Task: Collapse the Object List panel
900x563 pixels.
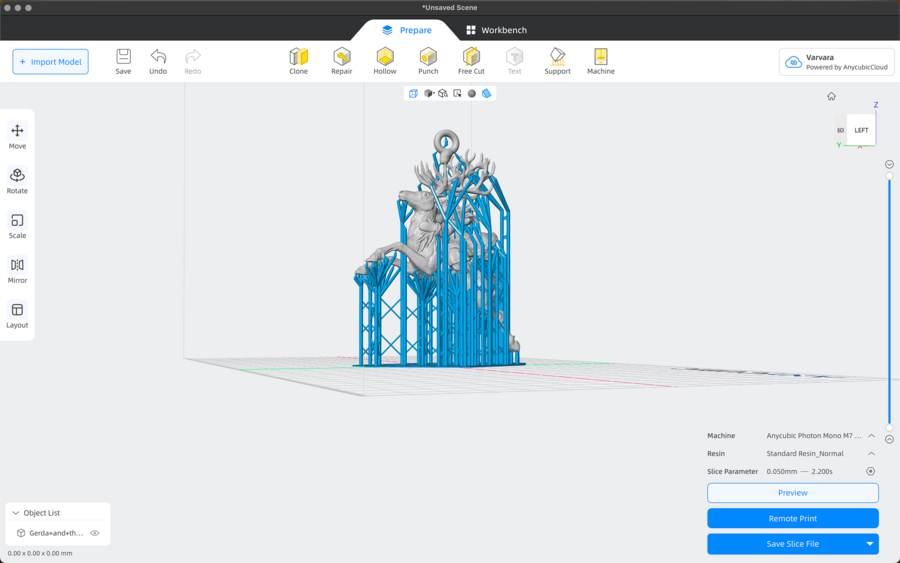Action: [16, 513]
